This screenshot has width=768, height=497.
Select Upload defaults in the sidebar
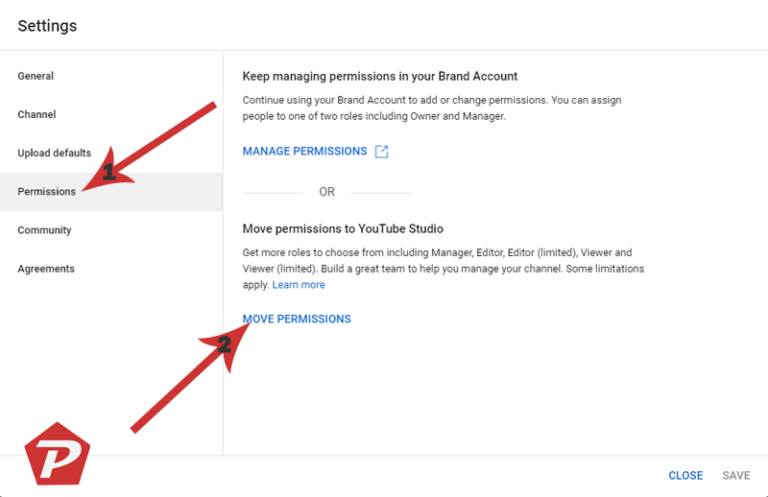tap(54, 153)
